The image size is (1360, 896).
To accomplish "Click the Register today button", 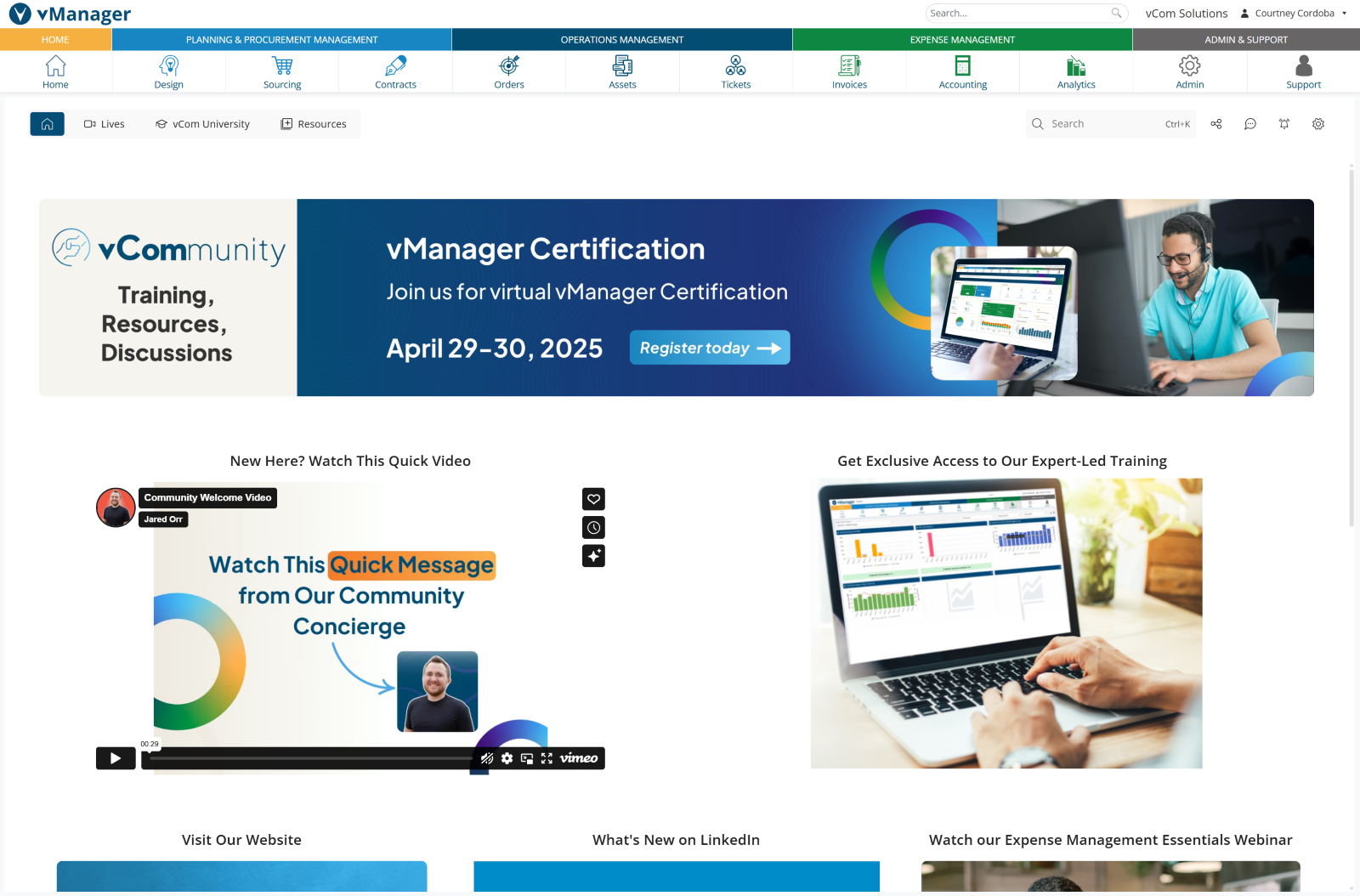I will tap(710, 348).
